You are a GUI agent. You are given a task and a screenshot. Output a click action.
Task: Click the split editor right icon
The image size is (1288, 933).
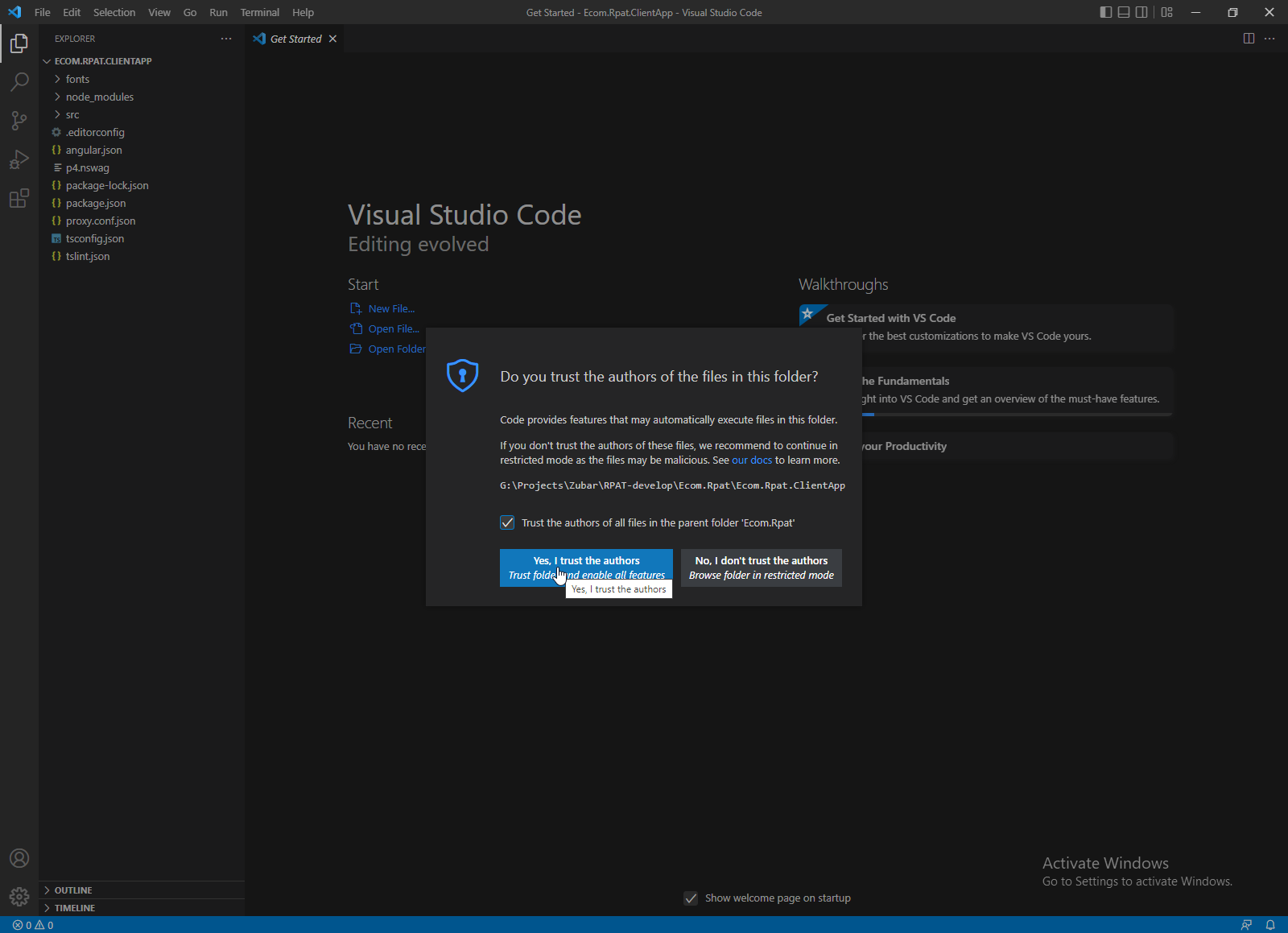1249,39
